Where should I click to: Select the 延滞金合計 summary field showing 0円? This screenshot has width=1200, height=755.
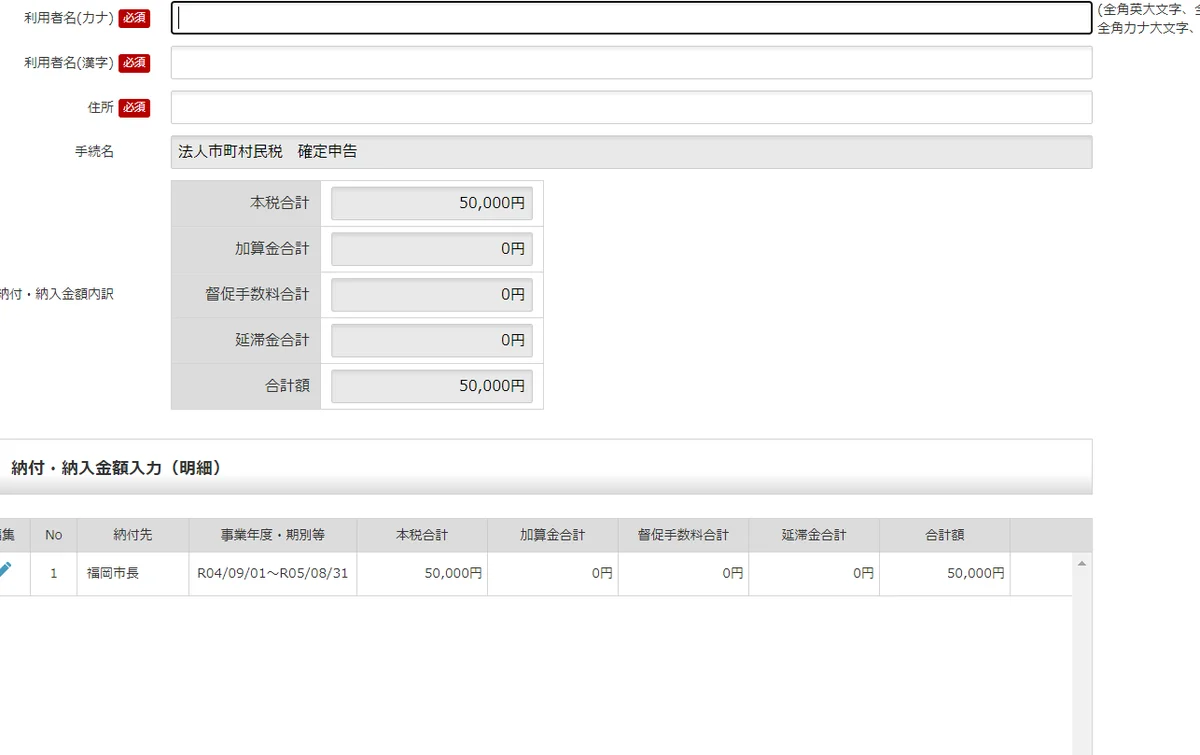[x=432, y=340]
